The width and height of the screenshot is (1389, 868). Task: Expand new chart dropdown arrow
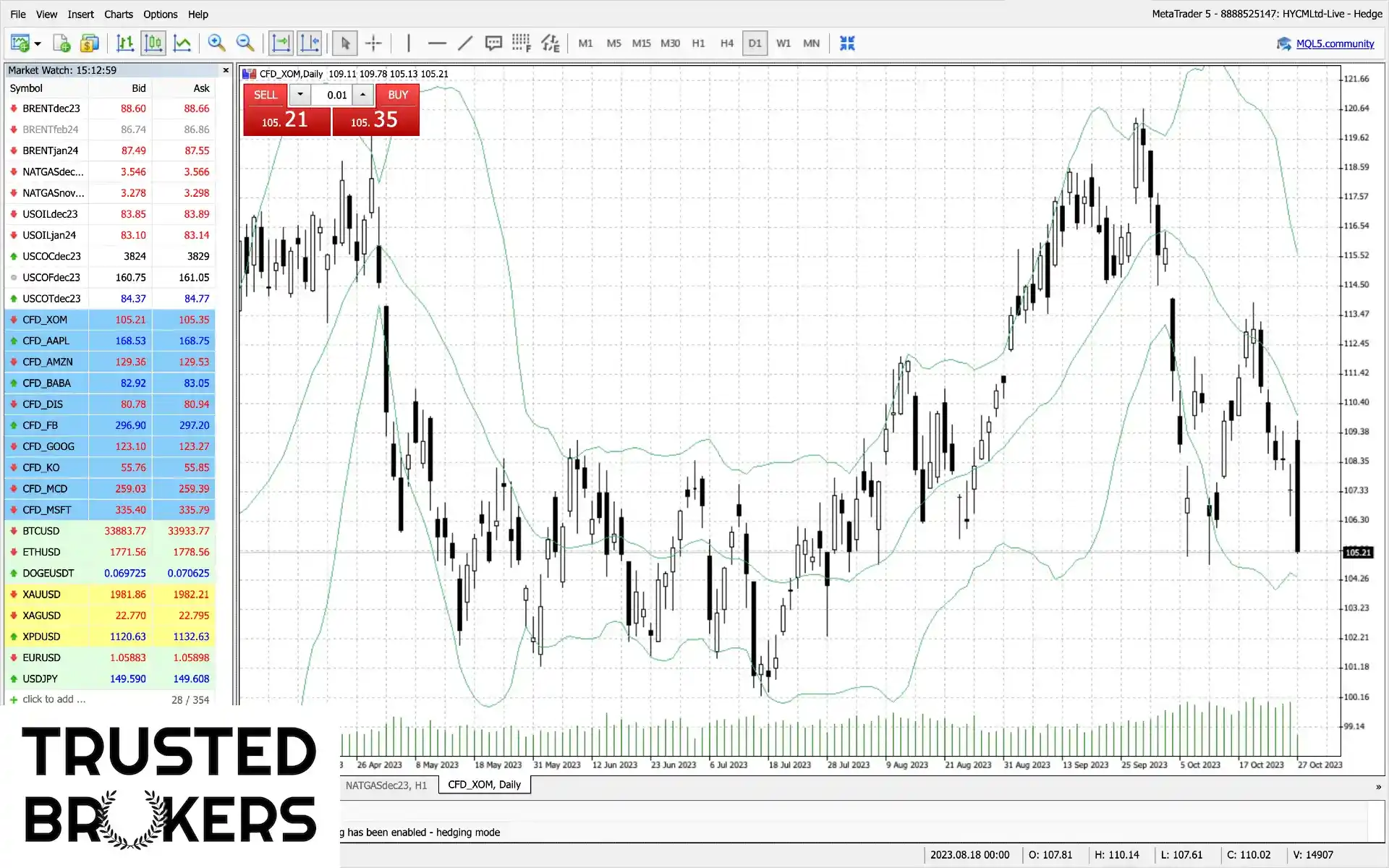38,43
